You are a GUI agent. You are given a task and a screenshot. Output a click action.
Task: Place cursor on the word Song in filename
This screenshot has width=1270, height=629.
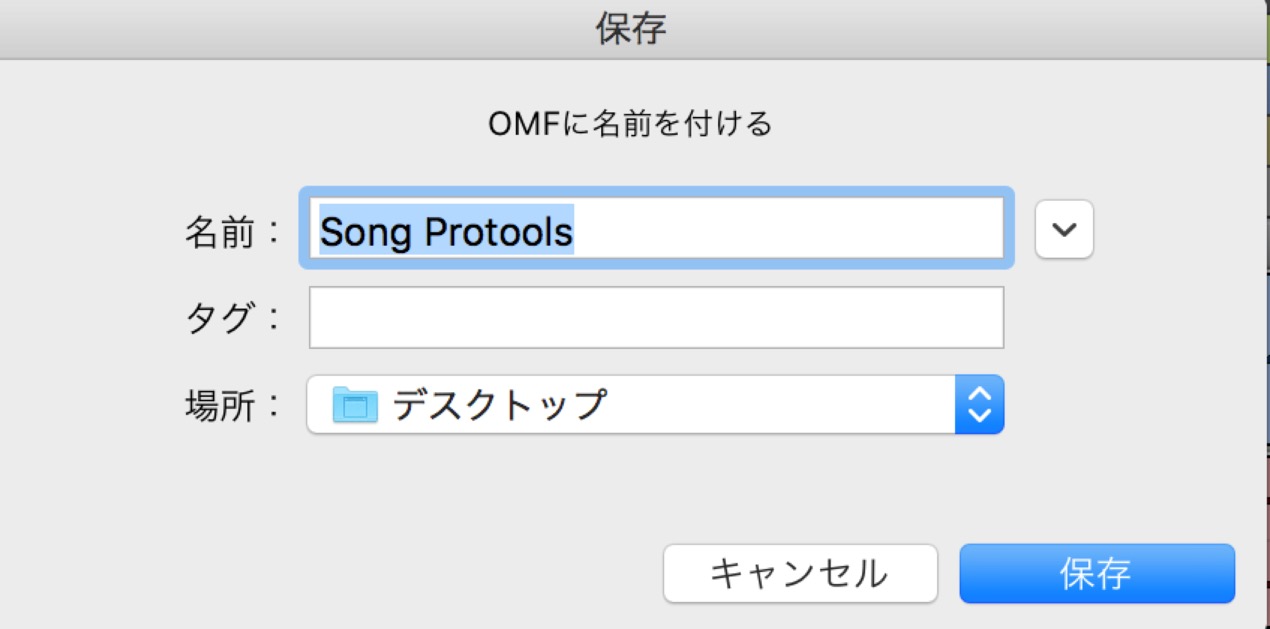[366, 231]
